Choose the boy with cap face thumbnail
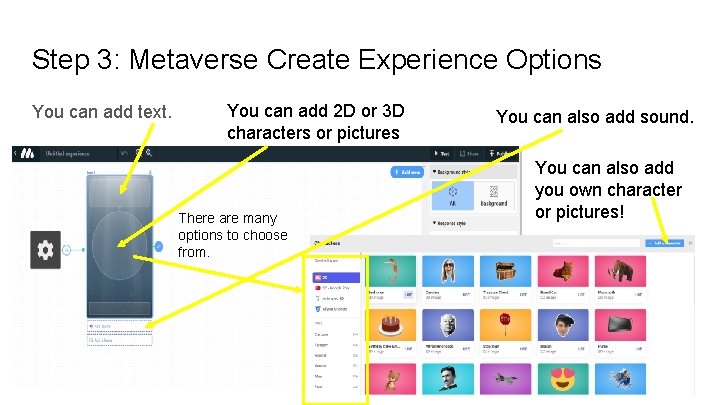Image resolution: width=720 pixels, height=405 pixels. [563, 325]
